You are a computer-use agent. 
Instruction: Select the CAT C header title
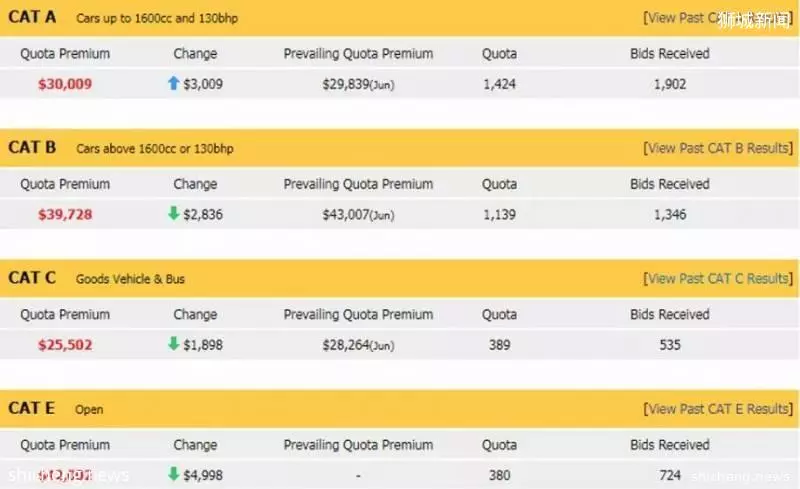[32, 278]
